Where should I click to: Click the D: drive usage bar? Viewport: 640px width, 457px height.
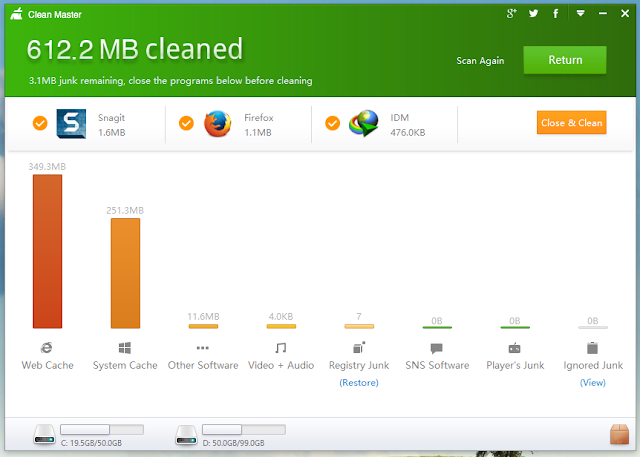click(244, 429)
